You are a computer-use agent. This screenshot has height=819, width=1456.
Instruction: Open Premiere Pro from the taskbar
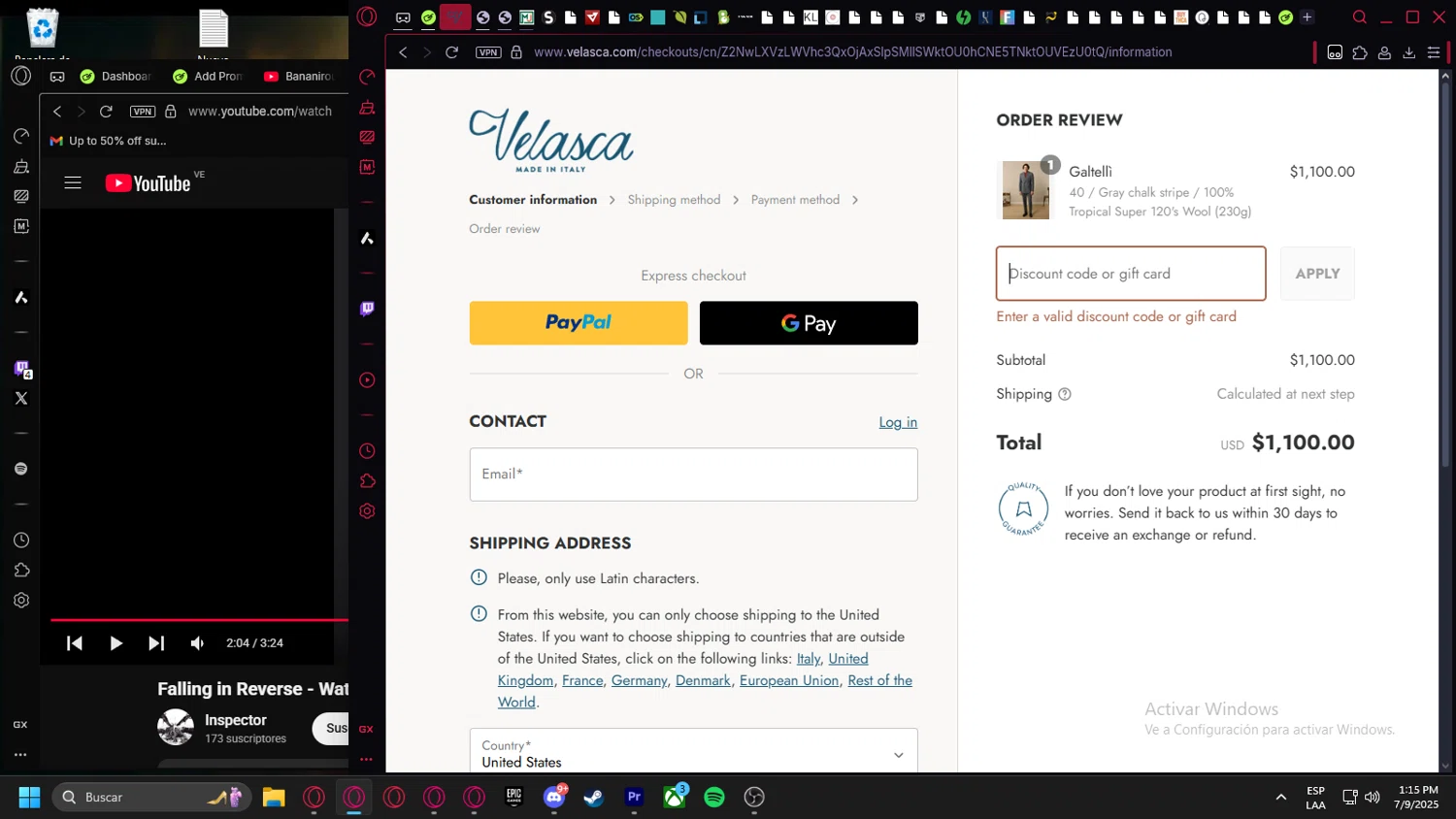(634, 798)
